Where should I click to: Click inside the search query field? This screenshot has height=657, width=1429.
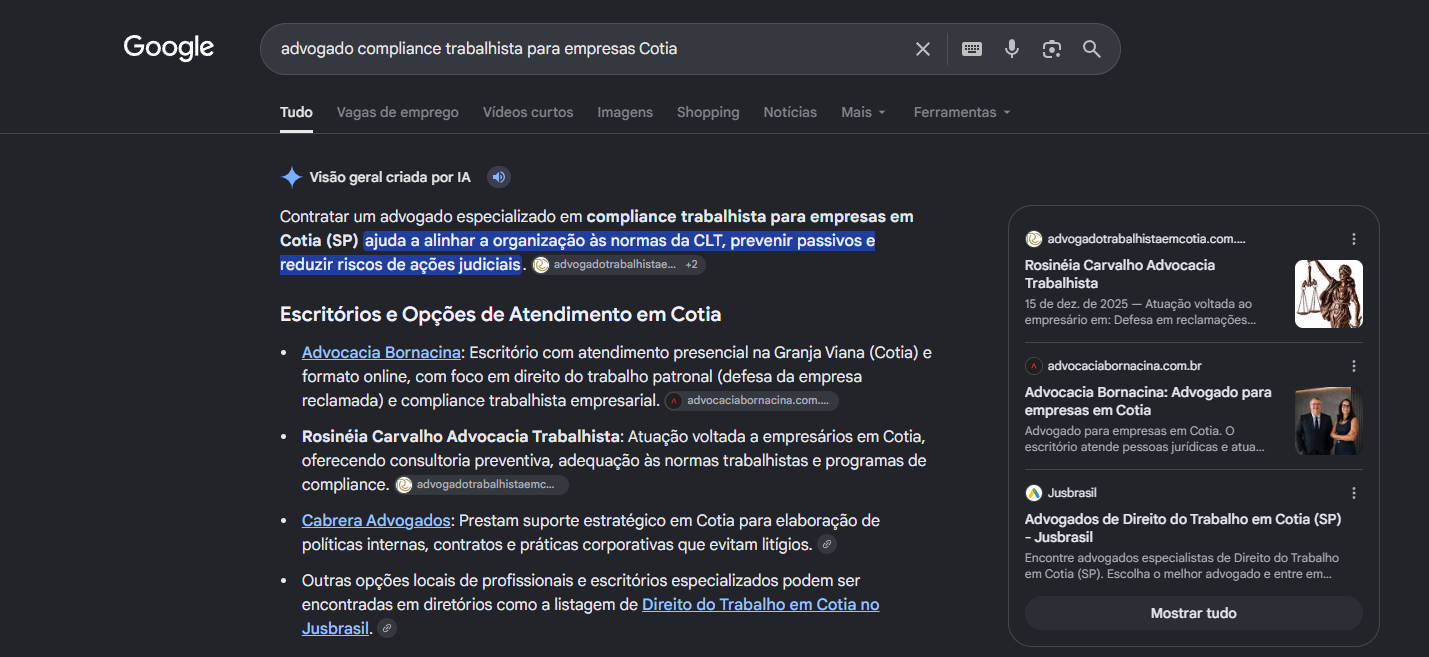coord(590,49)
